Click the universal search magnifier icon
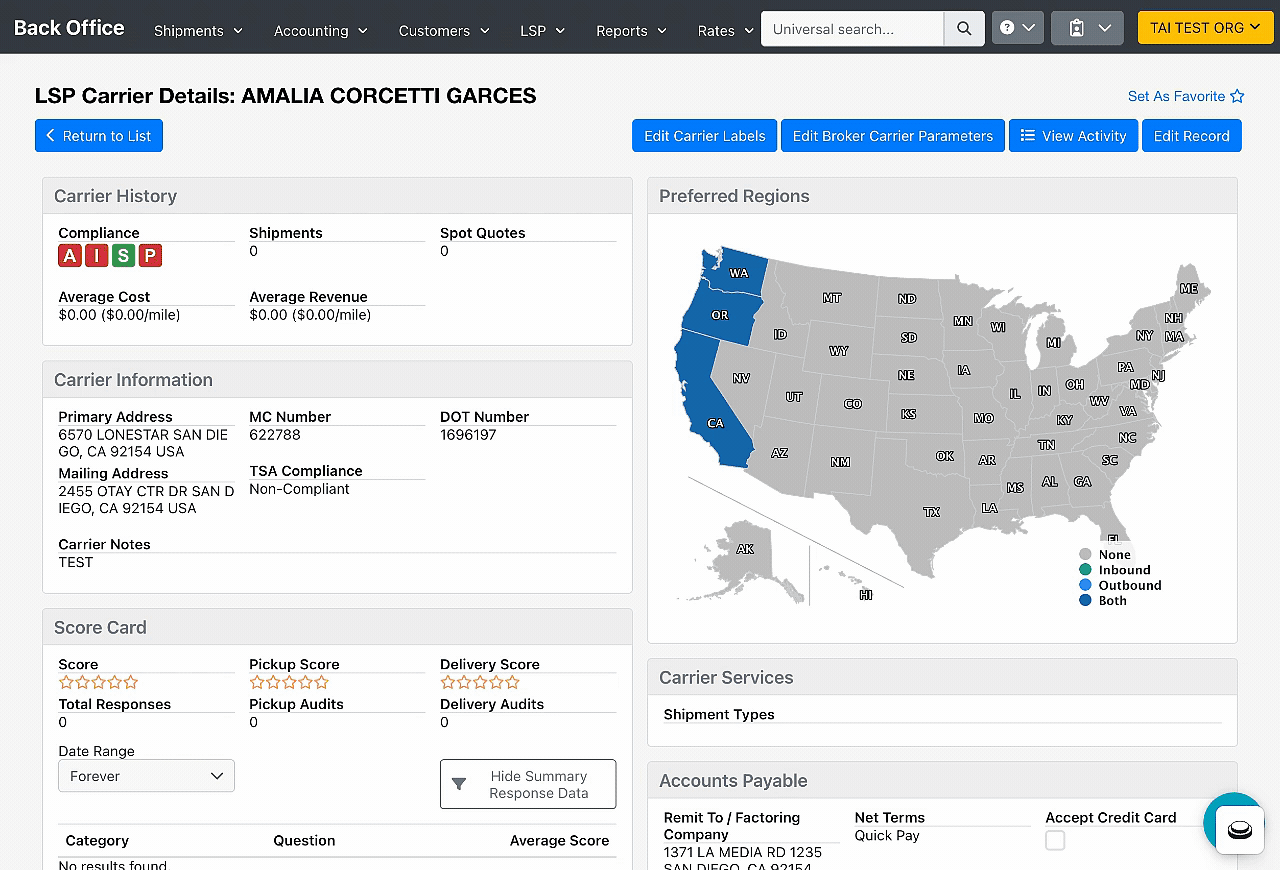Image resolution: width=1280 pixels, height=870 pixels. click(964, 29)
